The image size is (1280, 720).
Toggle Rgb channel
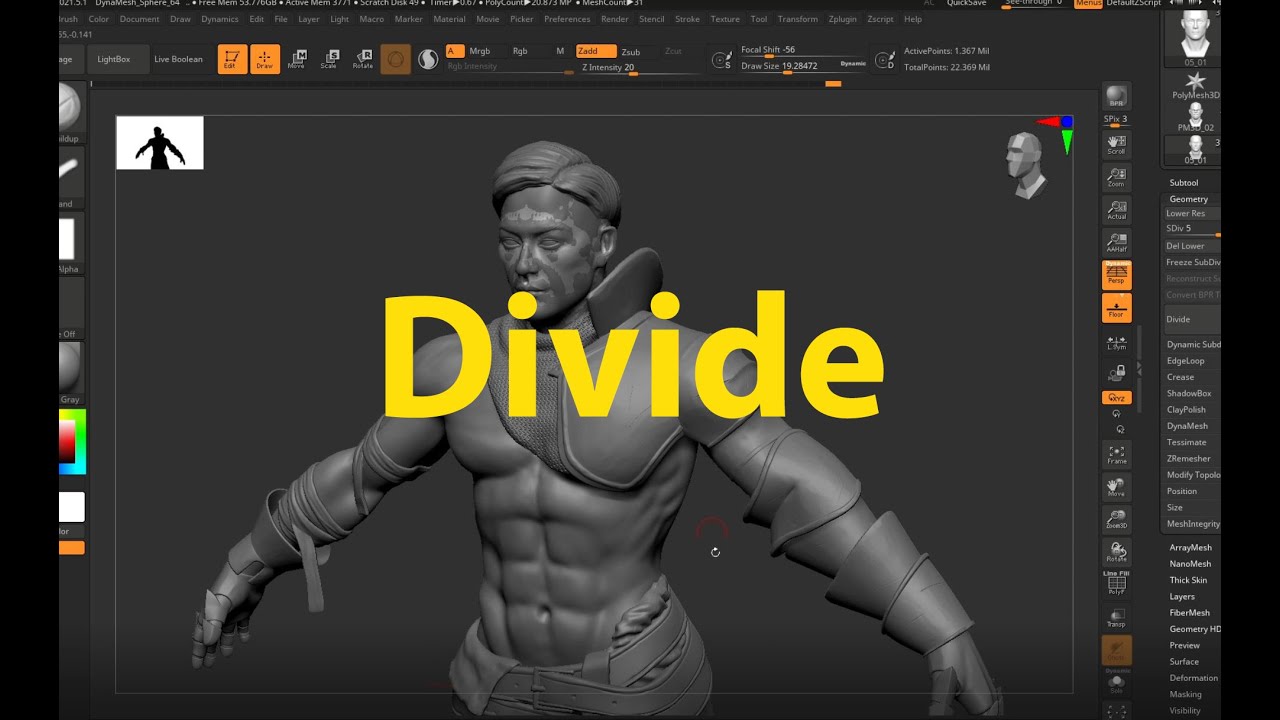point(520,51)
